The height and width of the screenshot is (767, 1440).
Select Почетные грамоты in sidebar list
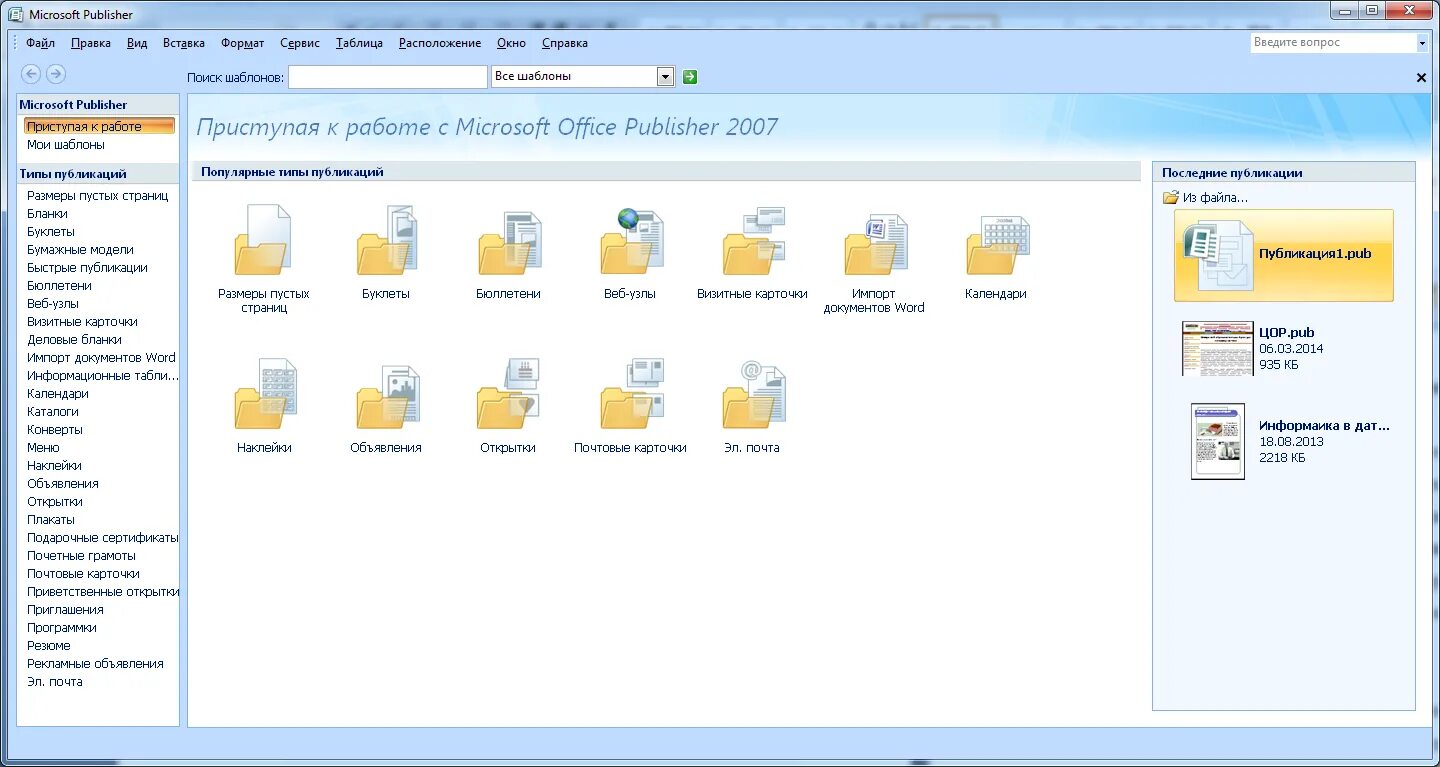tap(81, 555)
